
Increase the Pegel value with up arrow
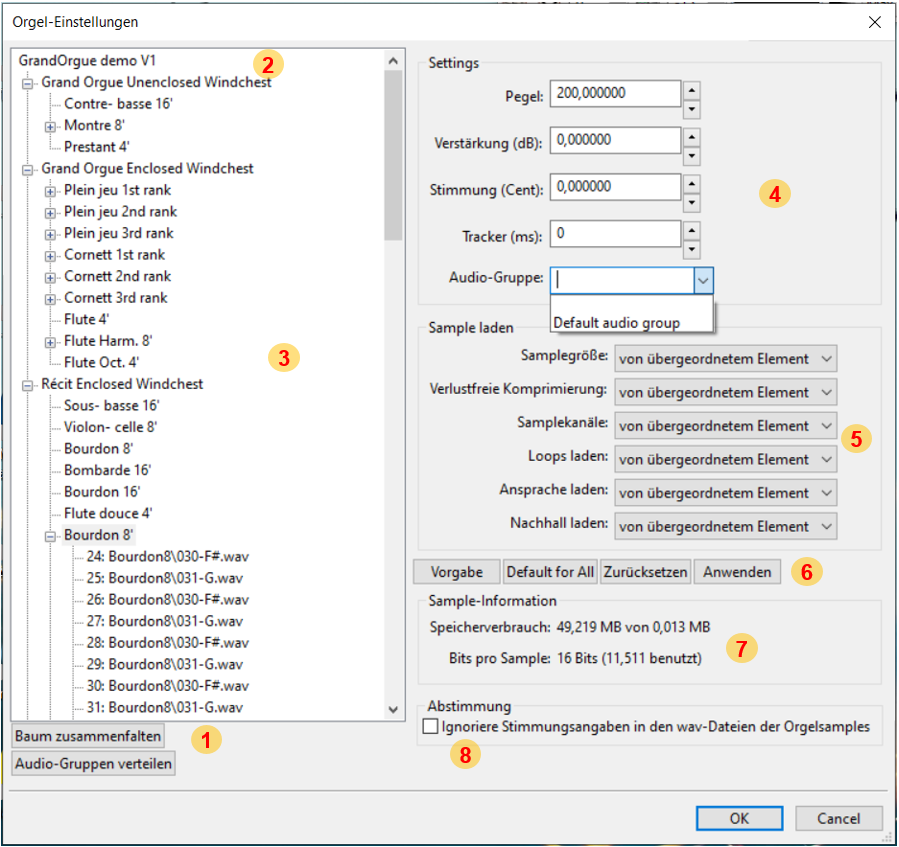tap(691, 88)
